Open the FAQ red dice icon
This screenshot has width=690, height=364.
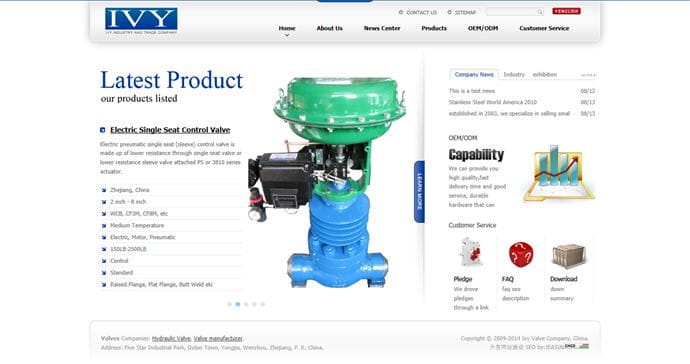pyautogui.click(x=521, y=254)
